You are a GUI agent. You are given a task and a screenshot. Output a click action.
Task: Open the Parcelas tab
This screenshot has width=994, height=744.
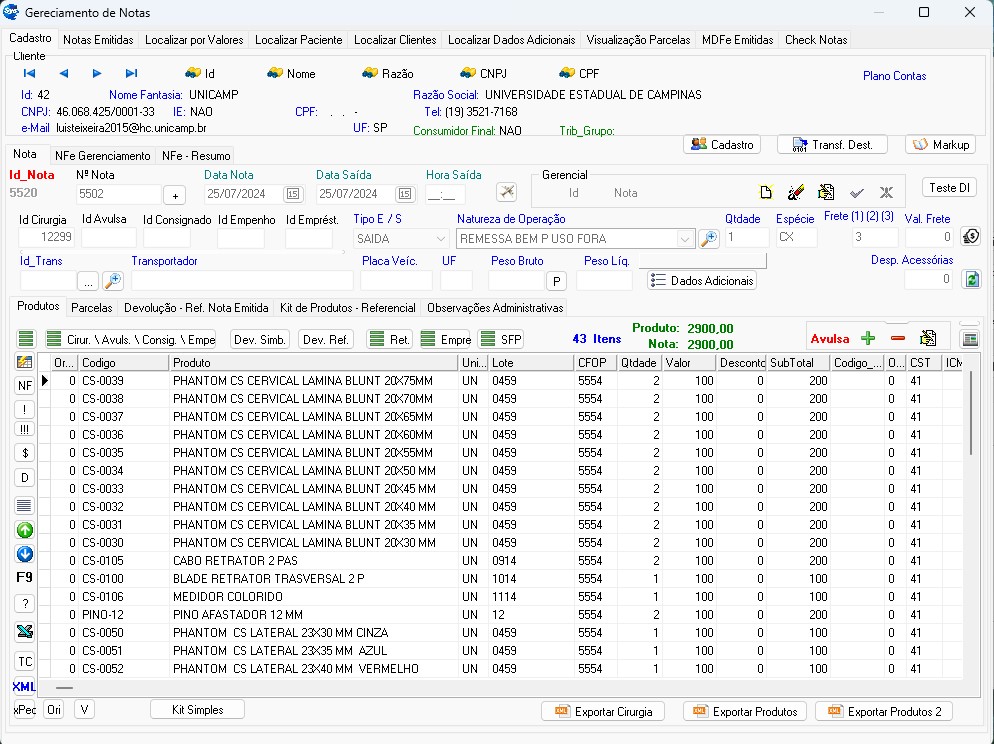pos(91,308)
